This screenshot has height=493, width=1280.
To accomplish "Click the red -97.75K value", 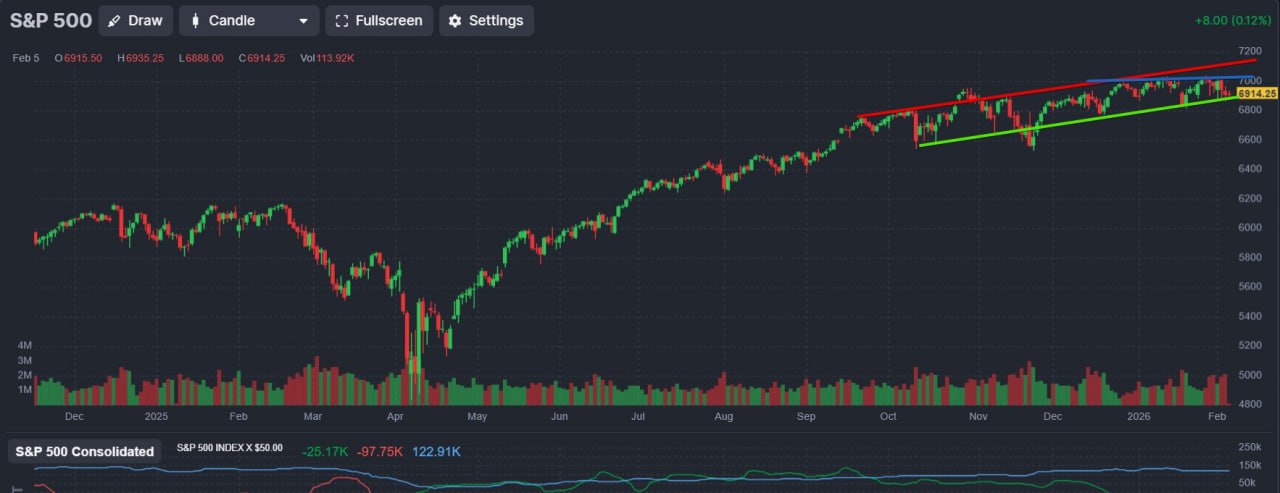I will pos(379,451).
